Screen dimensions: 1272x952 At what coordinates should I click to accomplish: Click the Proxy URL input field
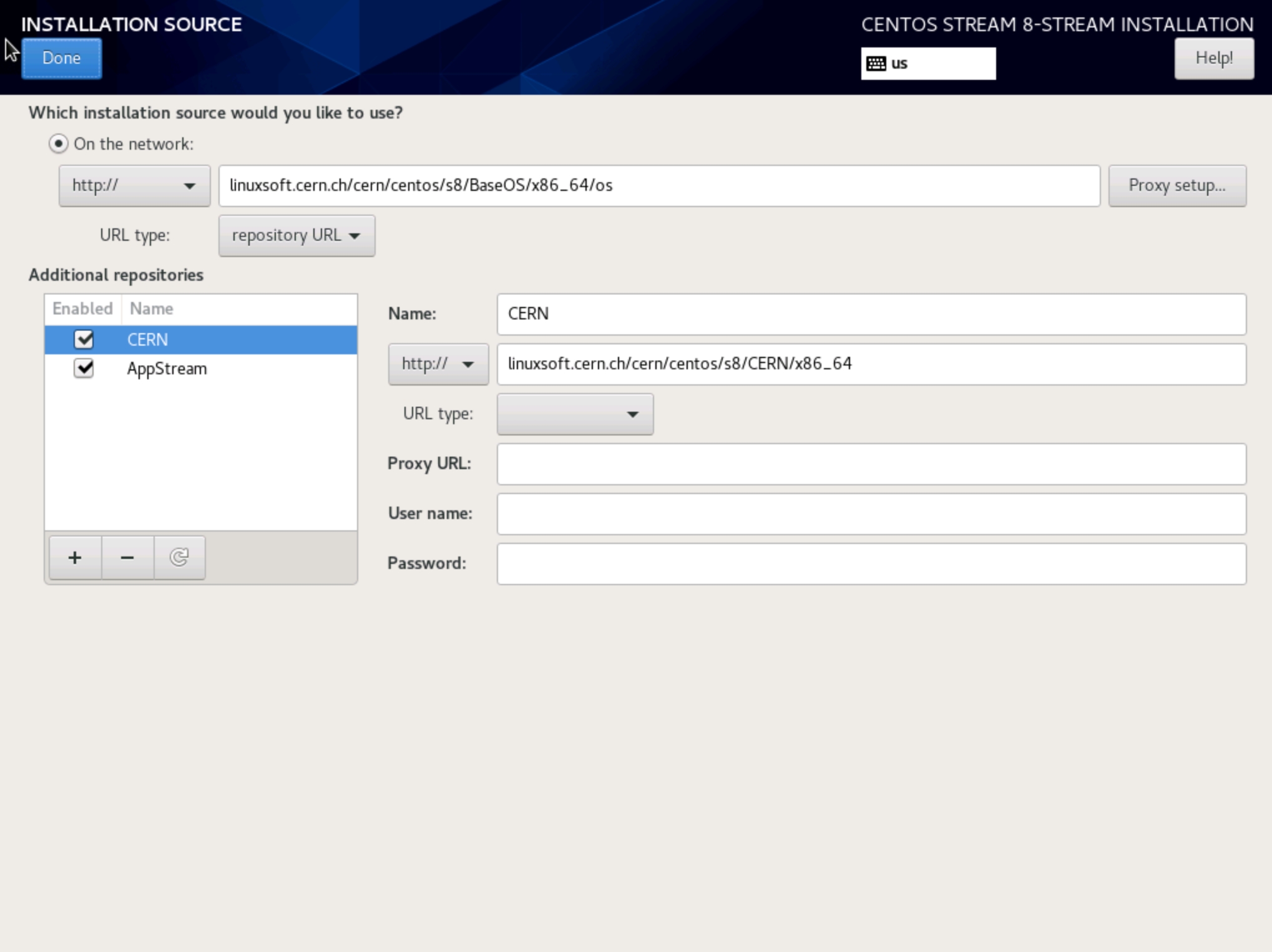872,464
